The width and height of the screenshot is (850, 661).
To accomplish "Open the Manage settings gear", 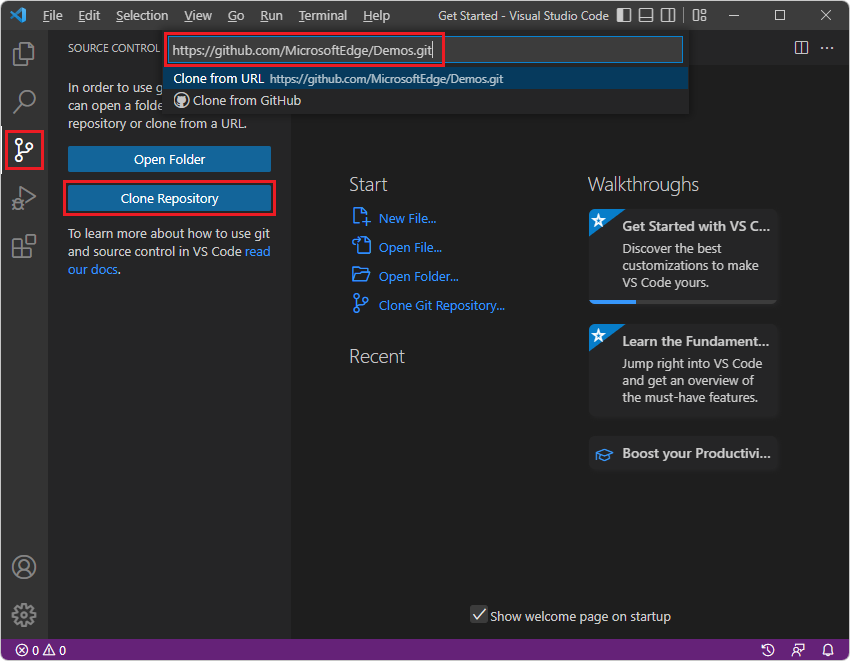I will point(23,615).
